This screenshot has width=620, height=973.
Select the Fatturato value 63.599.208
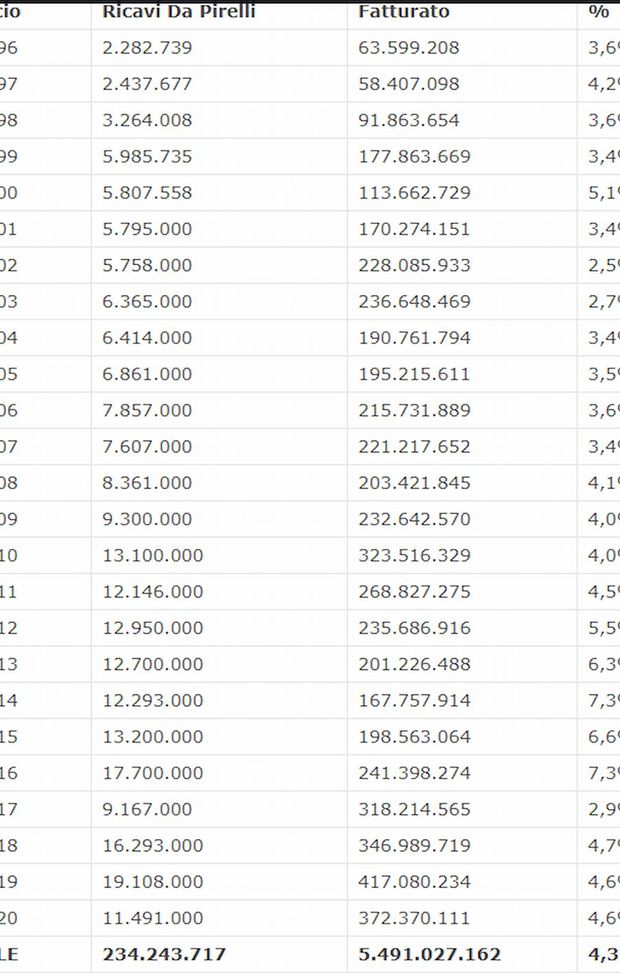[x=409, y=48]
